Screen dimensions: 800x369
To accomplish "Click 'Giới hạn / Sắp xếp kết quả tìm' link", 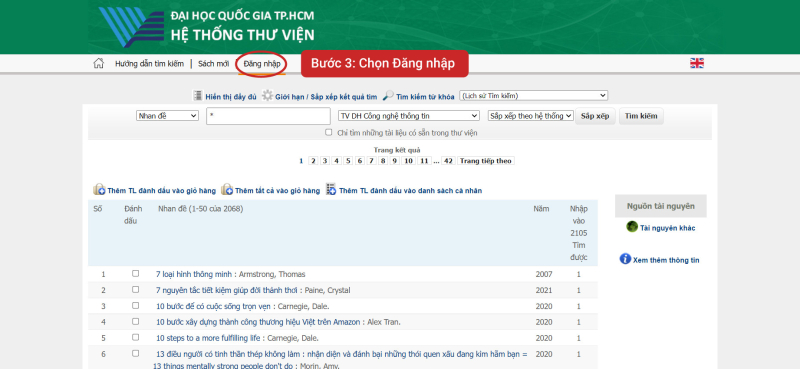I will tap(326, 96).
